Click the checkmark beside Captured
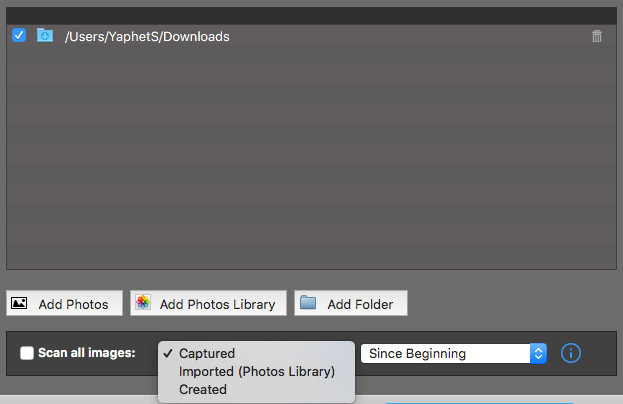 167,353
